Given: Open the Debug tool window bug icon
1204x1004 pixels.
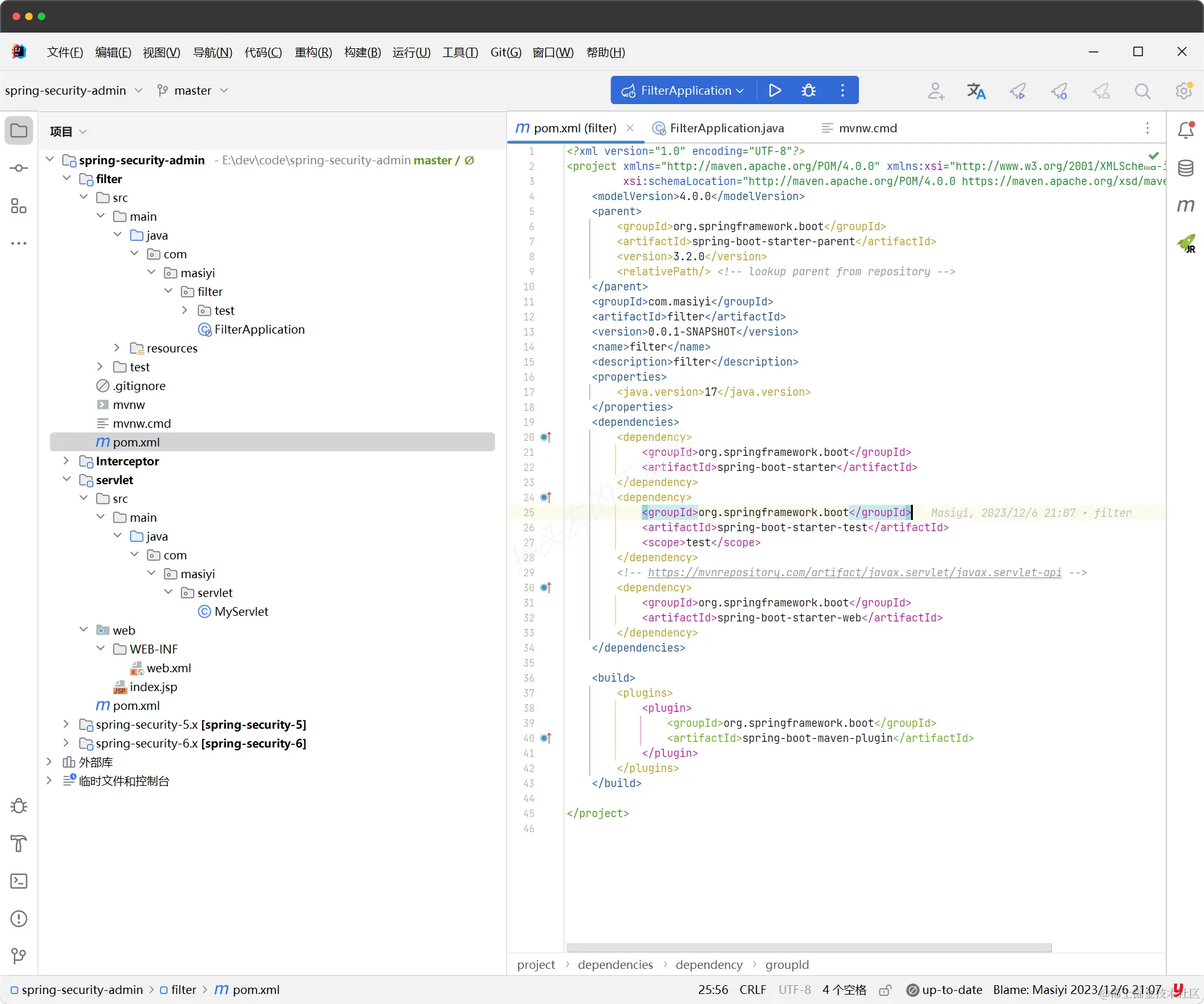Looking at the screenshot, I should click(x=19, y=806).
